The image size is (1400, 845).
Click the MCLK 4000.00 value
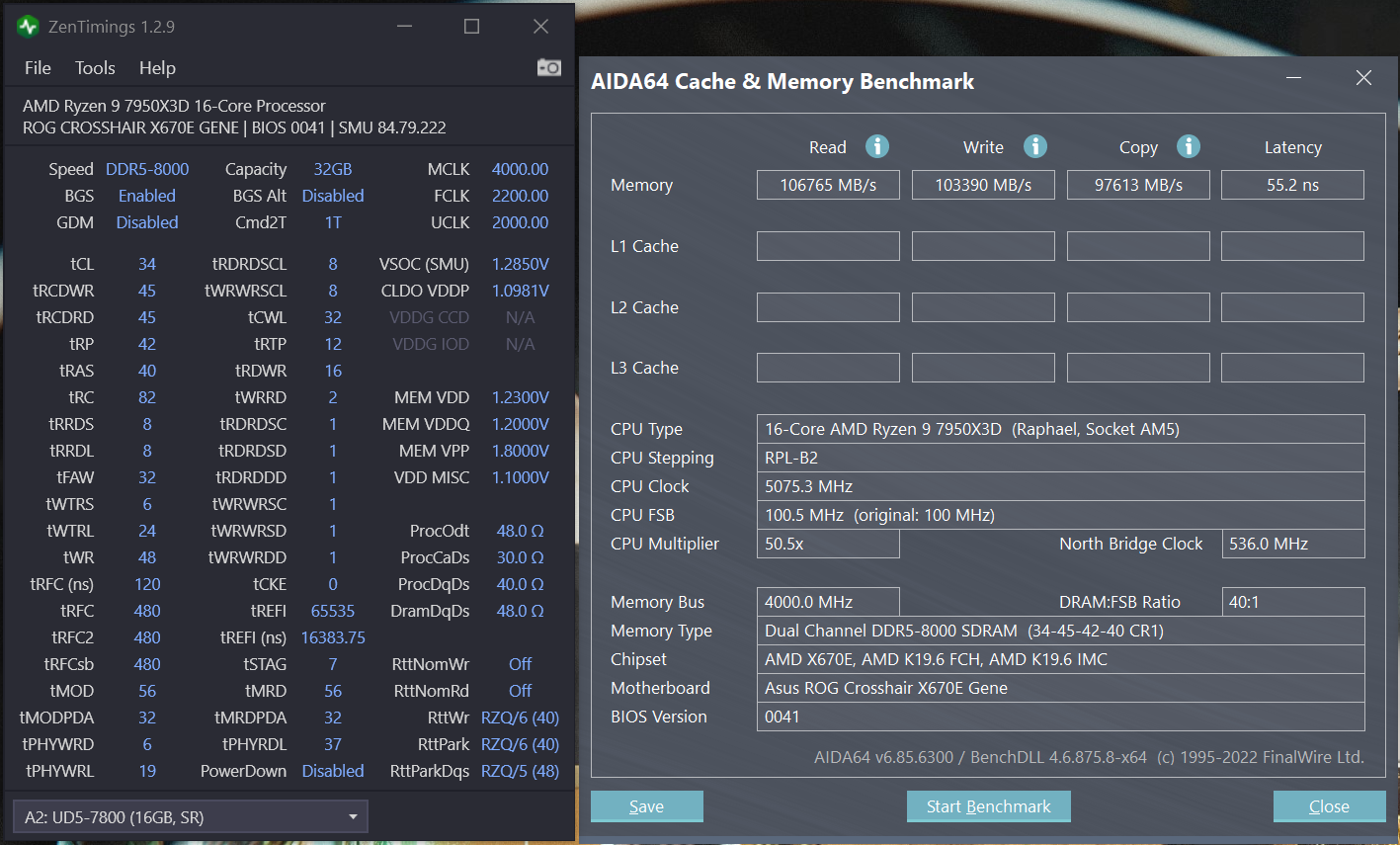click(520, 169)
